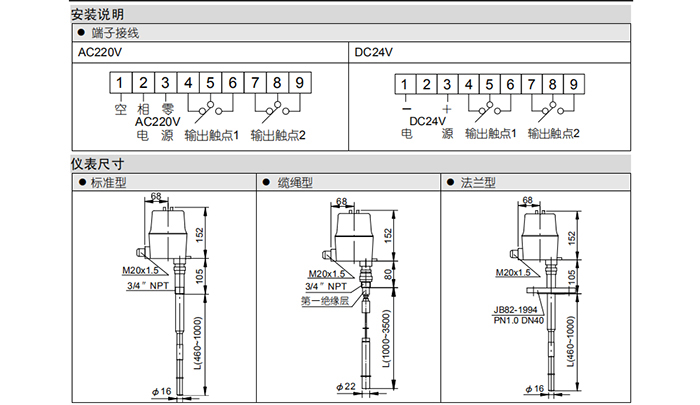The height and width of the screenshot is (405, 700).
Task: Select the 标准型 type label
Action: point(109,183)
